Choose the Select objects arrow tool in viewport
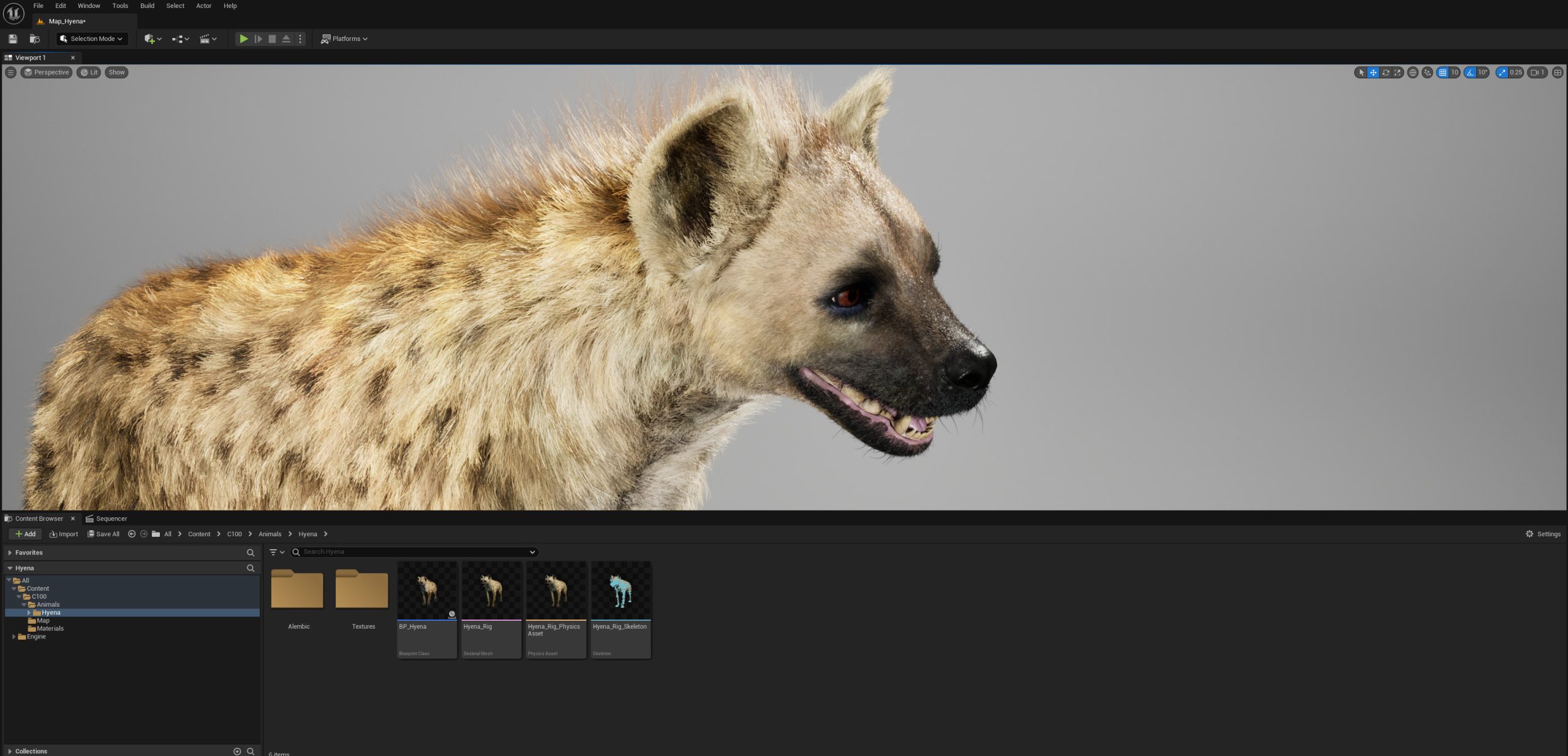The image size is (1568, 756). (x=1361, y=72)
